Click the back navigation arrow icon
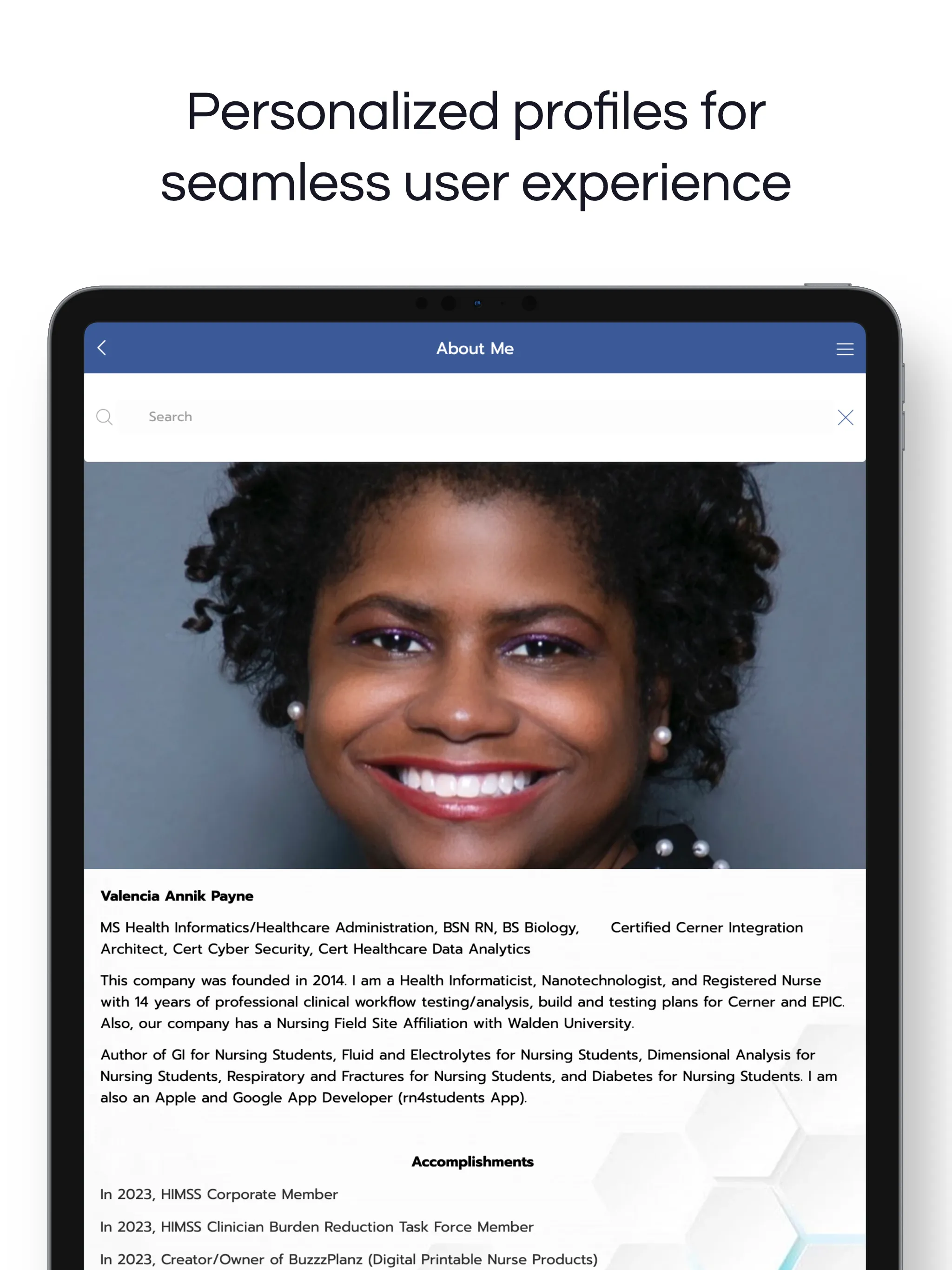 click(102, 348)
